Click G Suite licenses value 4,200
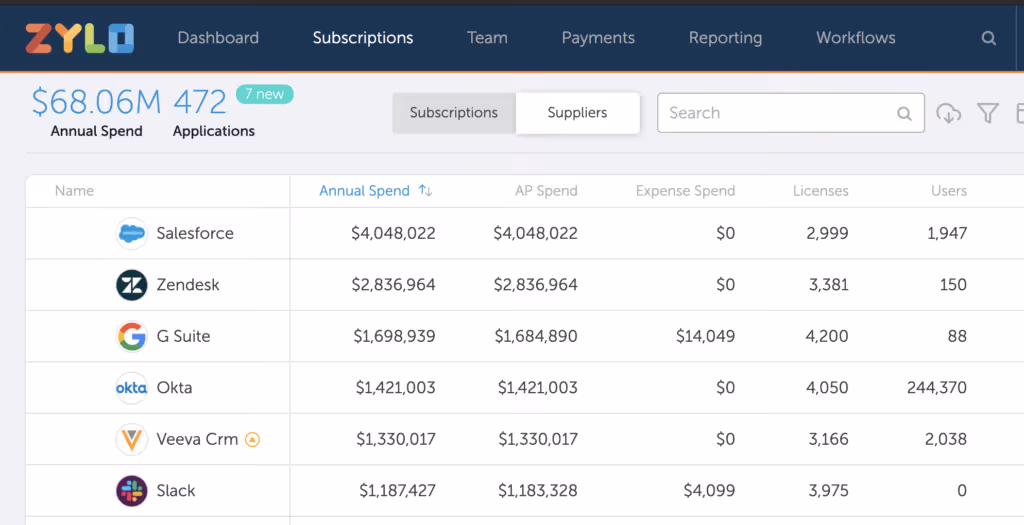This screenshot has width=1024, height=525. (827, 336)
